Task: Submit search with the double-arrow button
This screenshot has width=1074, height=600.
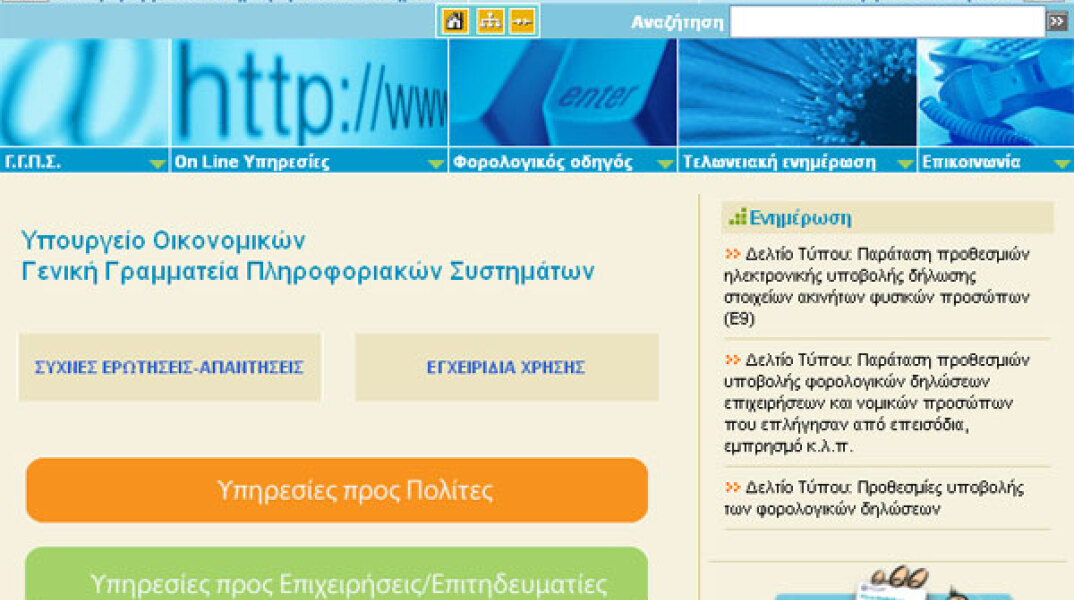Action: [x=1056, y=22]
